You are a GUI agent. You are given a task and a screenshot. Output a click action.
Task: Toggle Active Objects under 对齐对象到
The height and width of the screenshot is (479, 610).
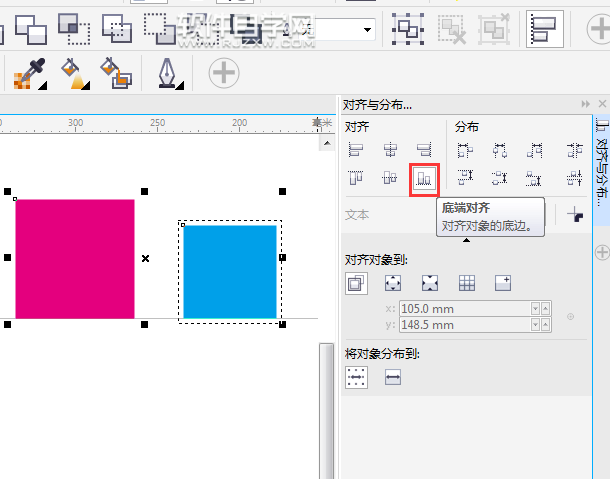[356, 283]
